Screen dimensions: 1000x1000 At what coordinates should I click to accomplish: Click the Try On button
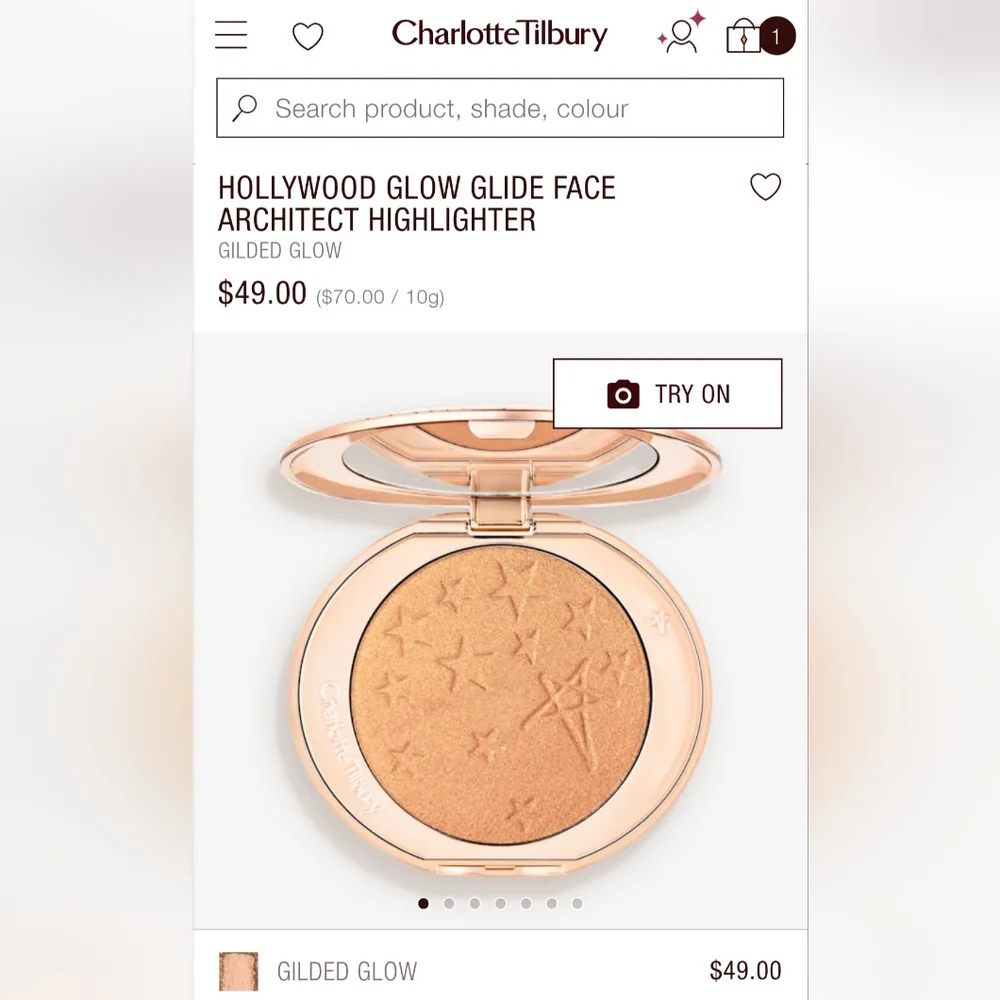[x=667, y=393]
